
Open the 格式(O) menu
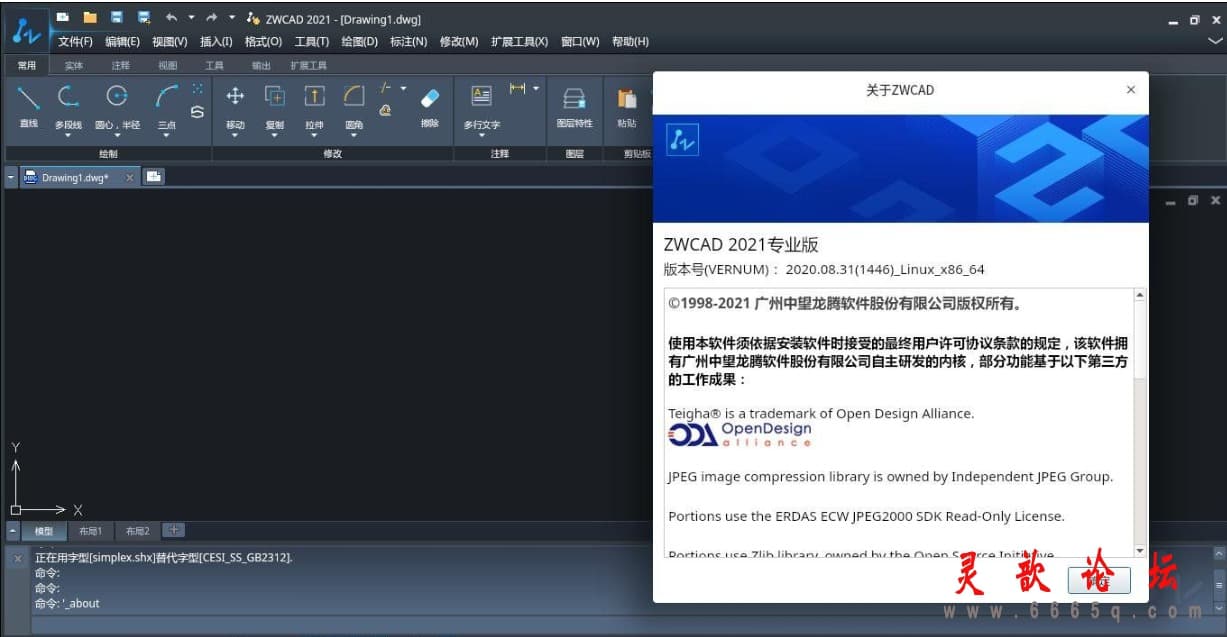coord(263,42)
